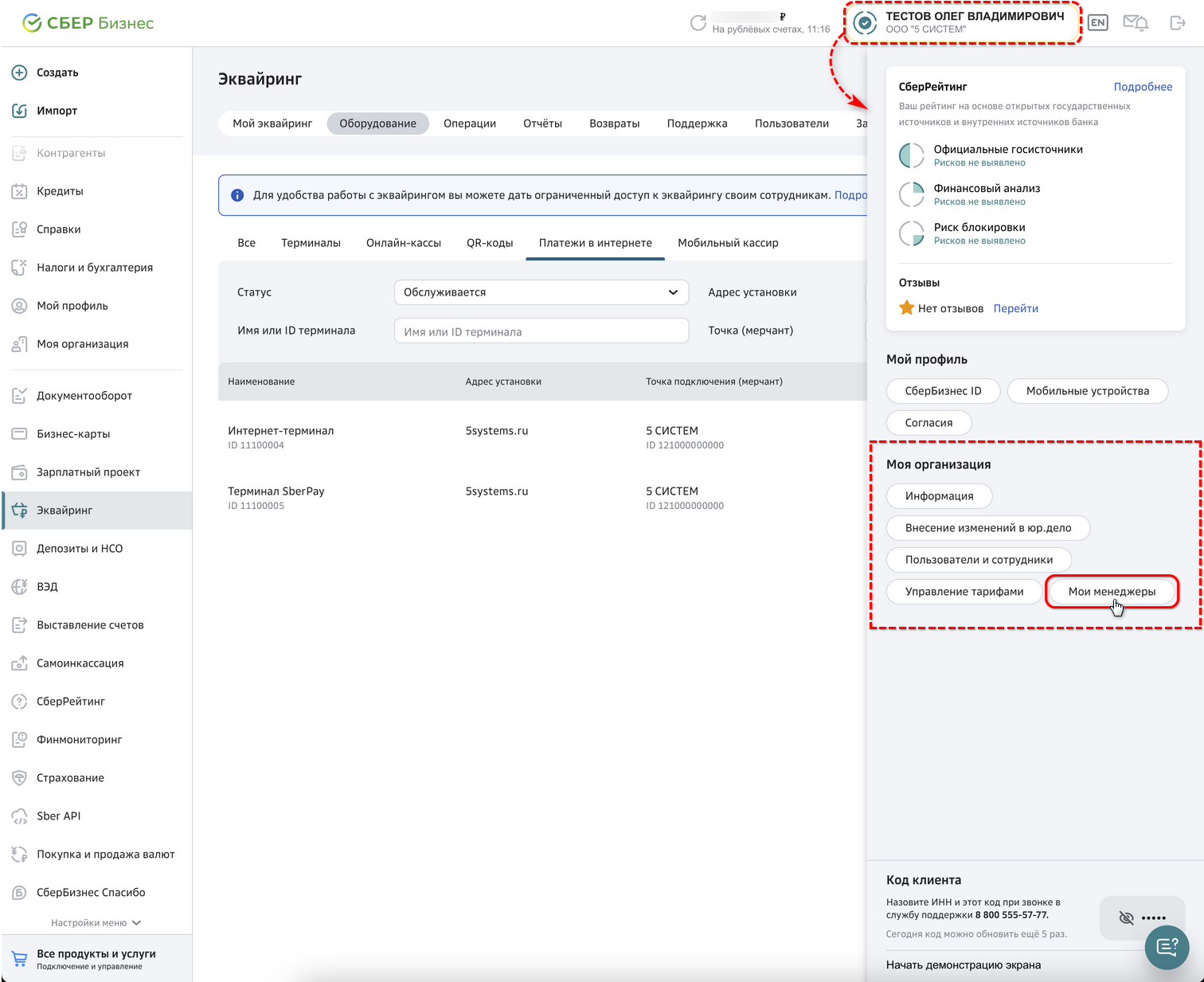
Task: Click the Моя организация sidebar icon
Action: 19,344
